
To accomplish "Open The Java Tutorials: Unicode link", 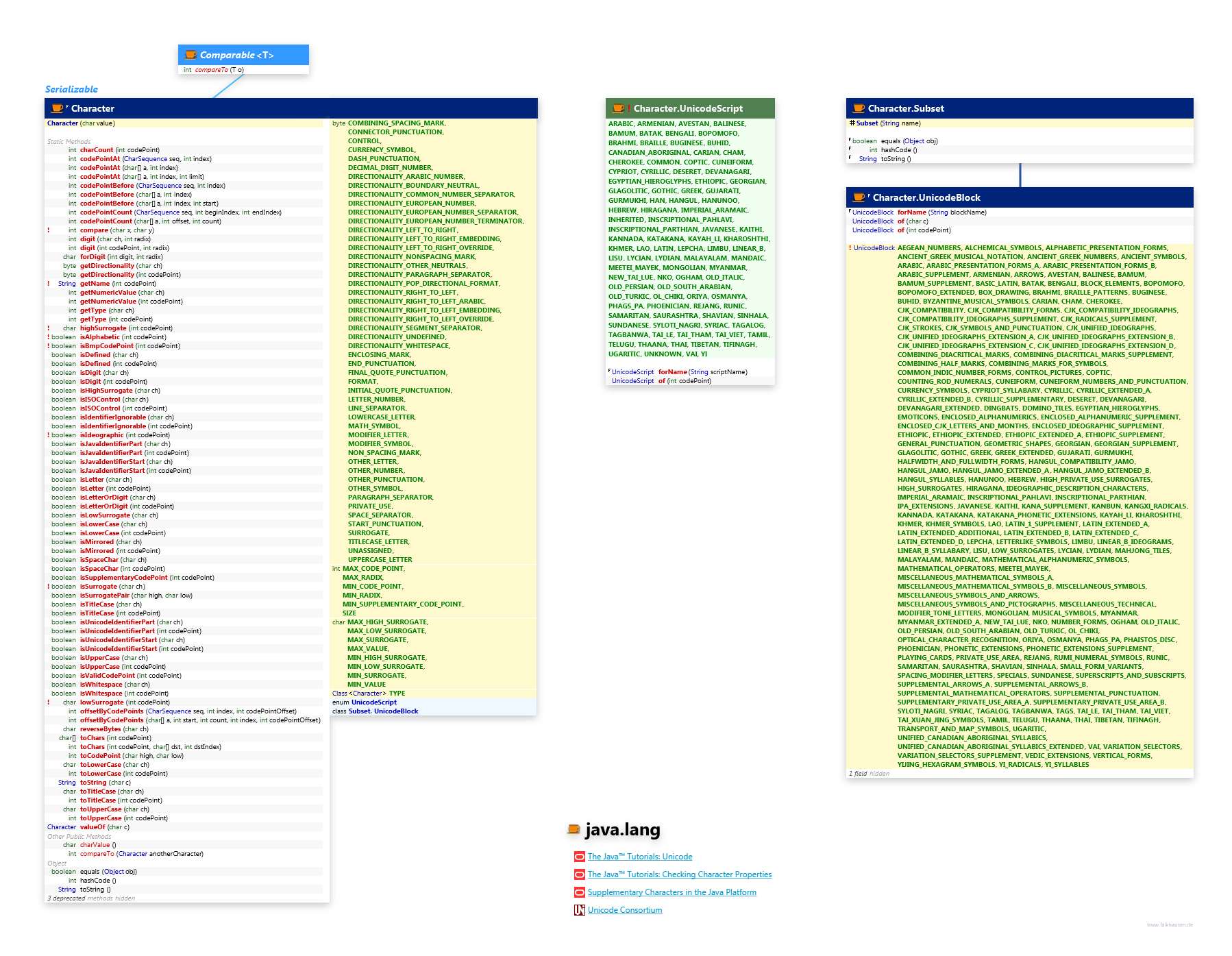I will tap(640, 857).
